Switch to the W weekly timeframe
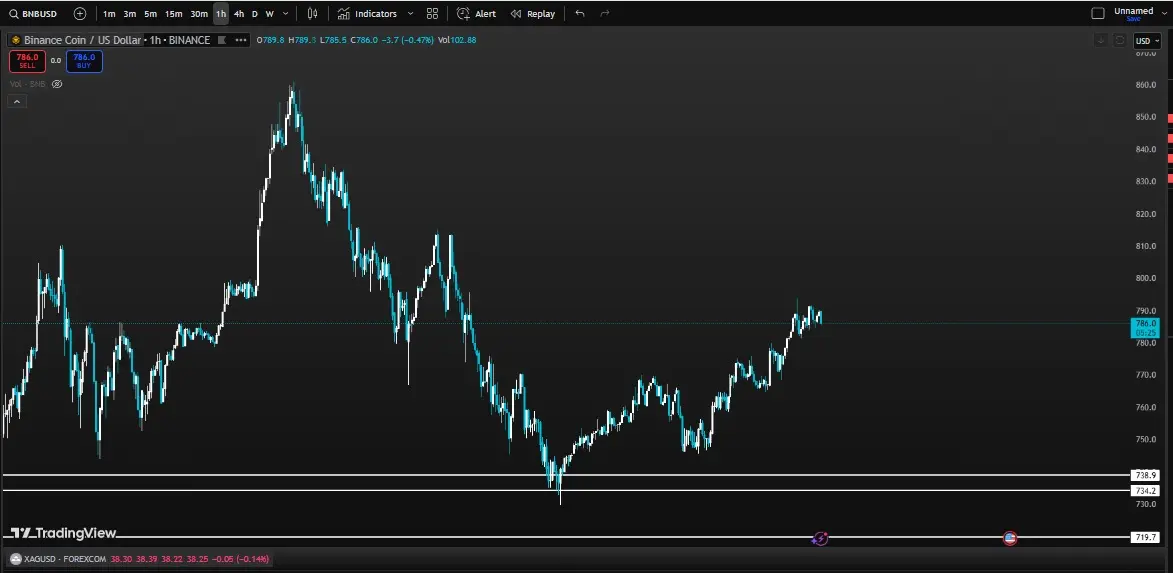The image size is (1173, 573). point(269,13)
